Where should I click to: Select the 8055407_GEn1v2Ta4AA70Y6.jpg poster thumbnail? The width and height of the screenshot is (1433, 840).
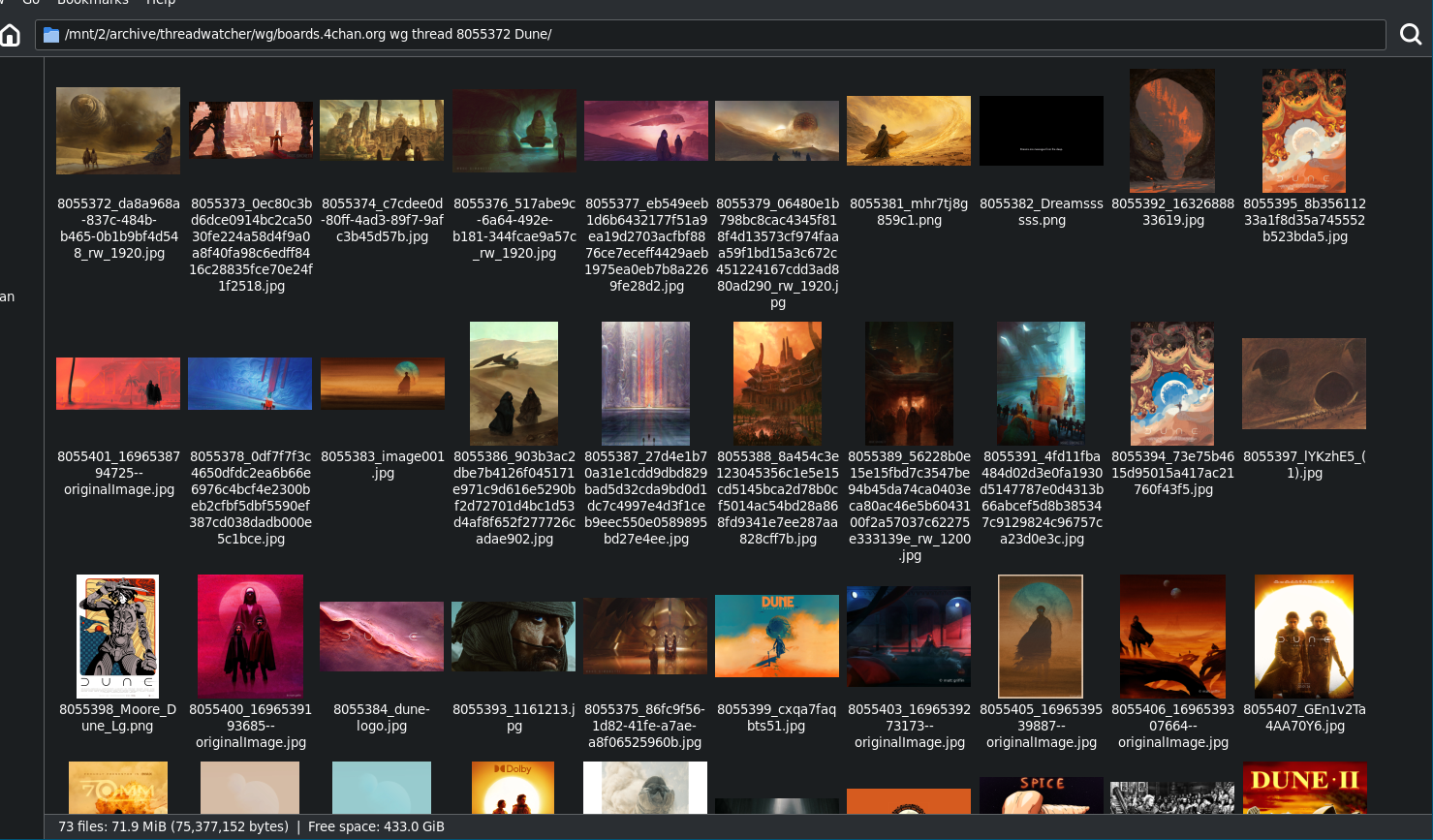[x=1304, y=636]
